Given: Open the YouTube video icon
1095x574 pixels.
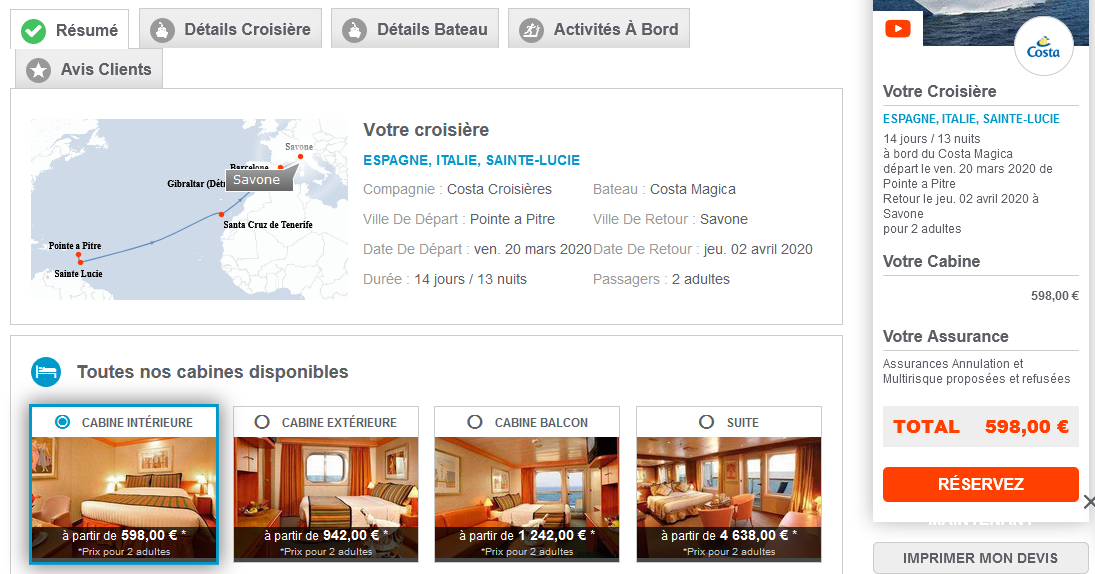Looking at the screenshot, I should 897,29.
